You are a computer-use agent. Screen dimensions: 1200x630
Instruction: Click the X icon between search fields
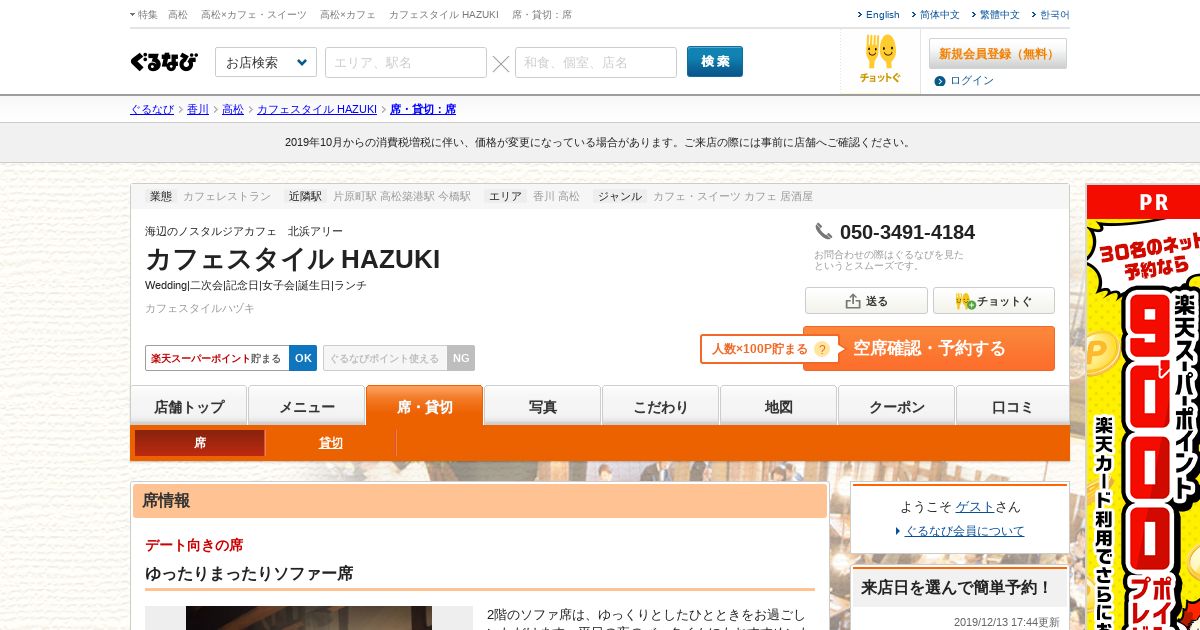(501, 63)
